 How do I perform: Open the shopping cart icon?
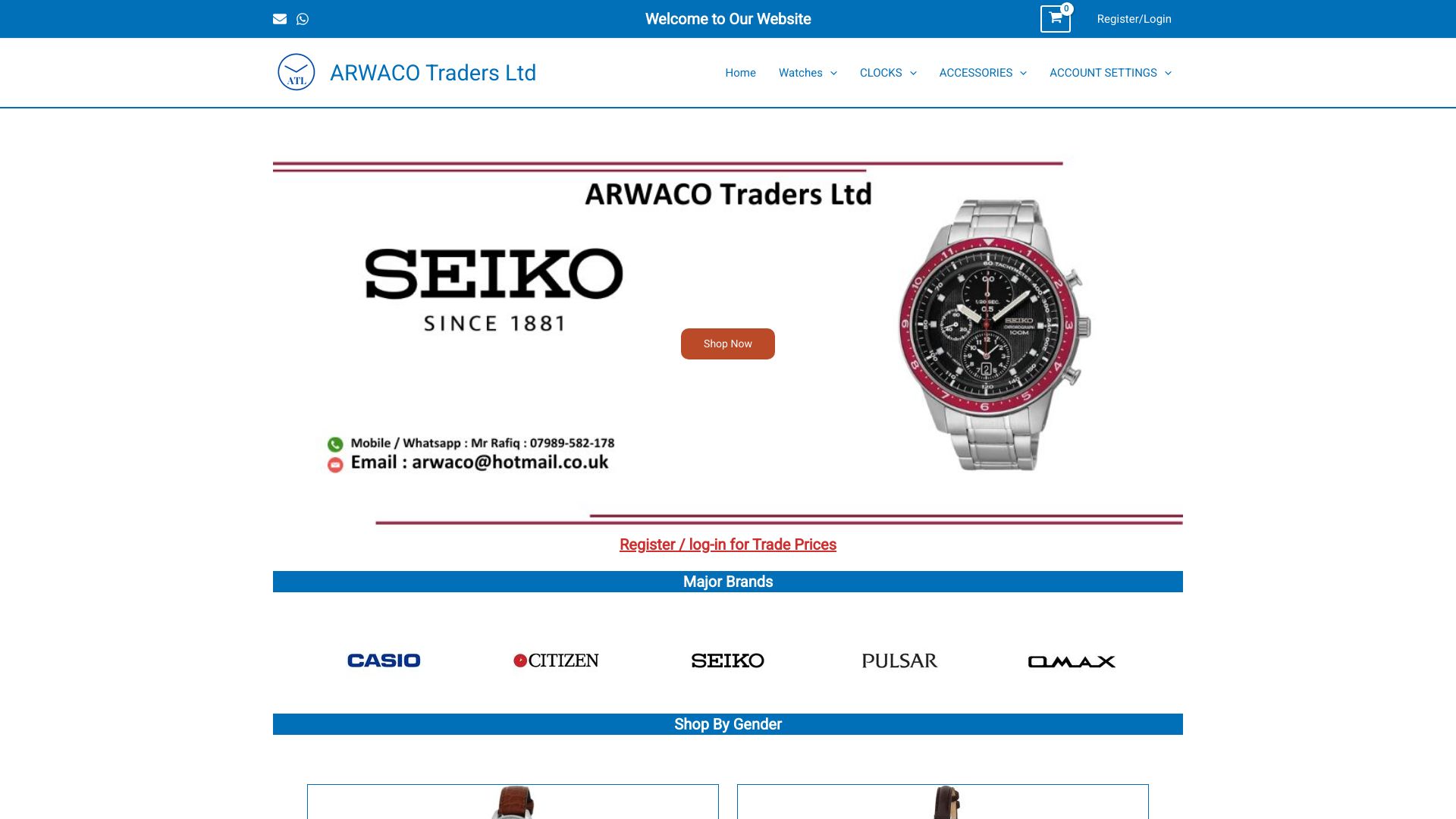[1055, 19]
